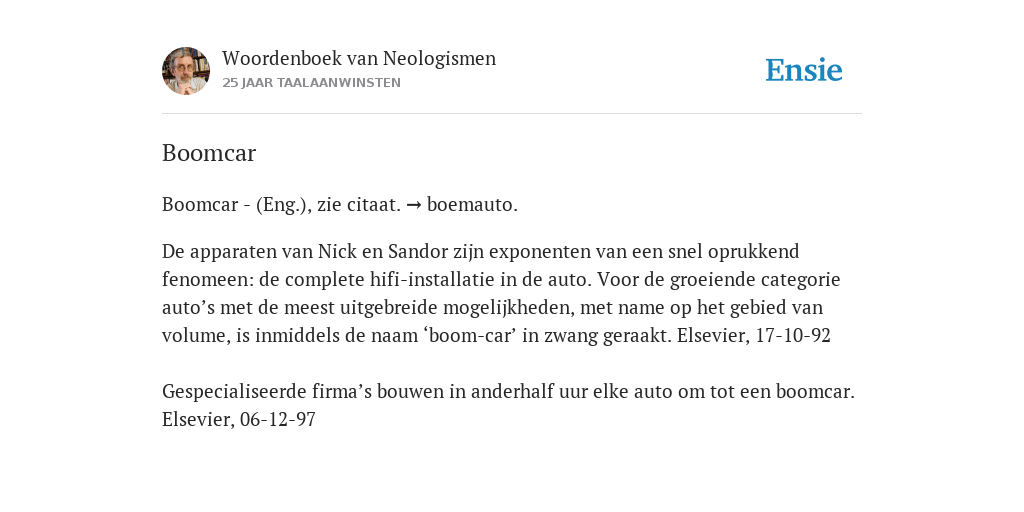1024x512 pixels.
Task: Click the Boomcar heading
Action: click(x=209, y=153)
